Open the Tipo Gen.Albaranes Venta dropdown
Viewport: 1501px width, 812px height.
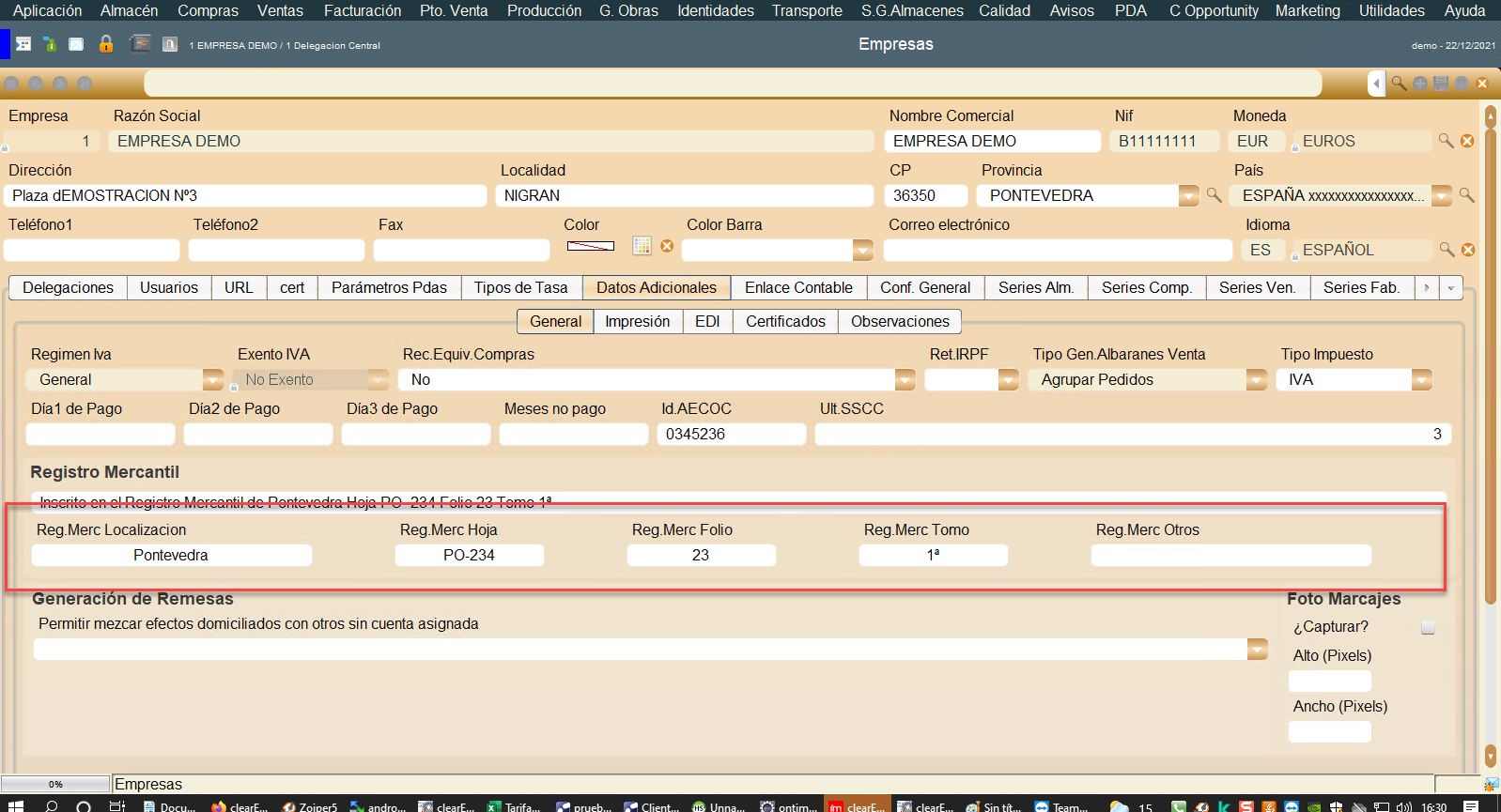click(1256, 379)
